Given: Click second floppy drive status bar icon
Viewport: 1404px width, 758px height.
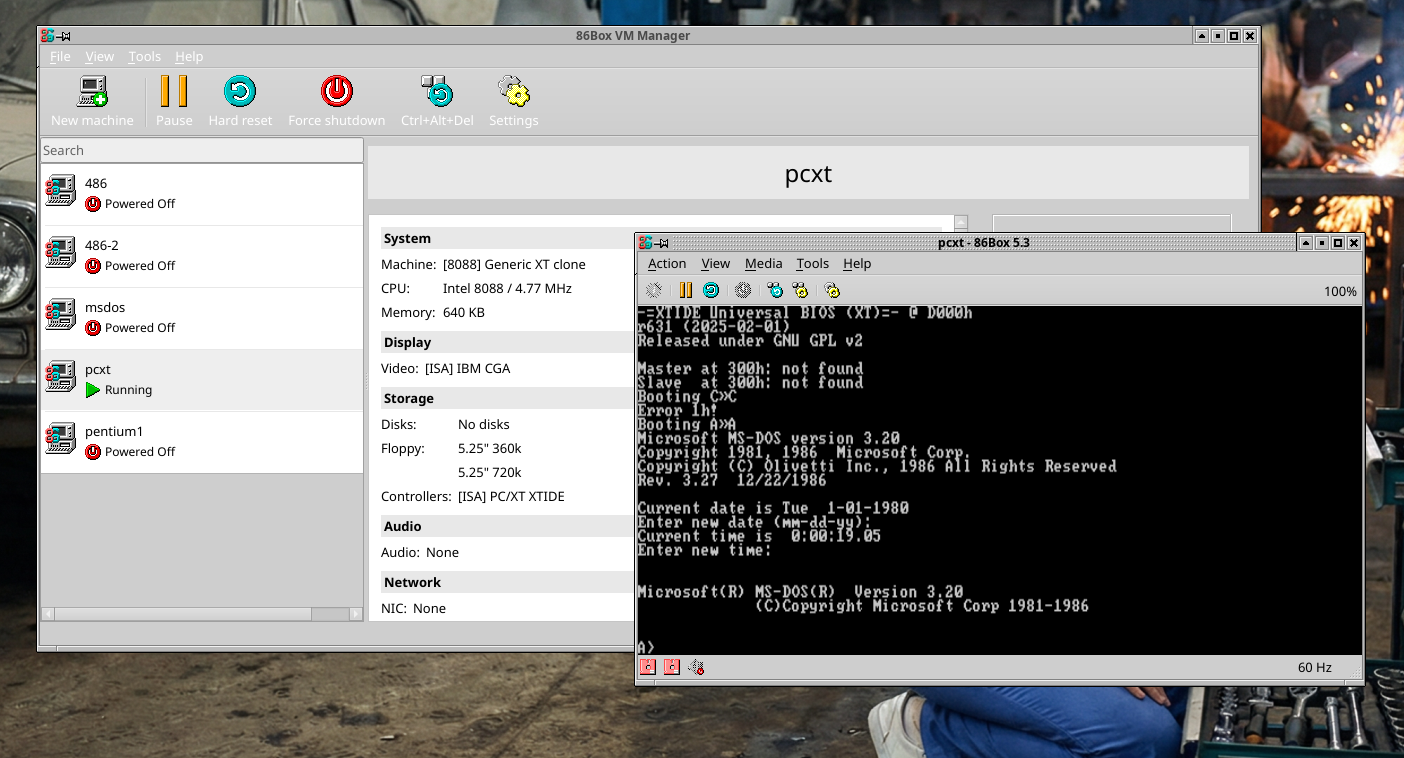Looking at the screenshot, I should pos(672,667).
